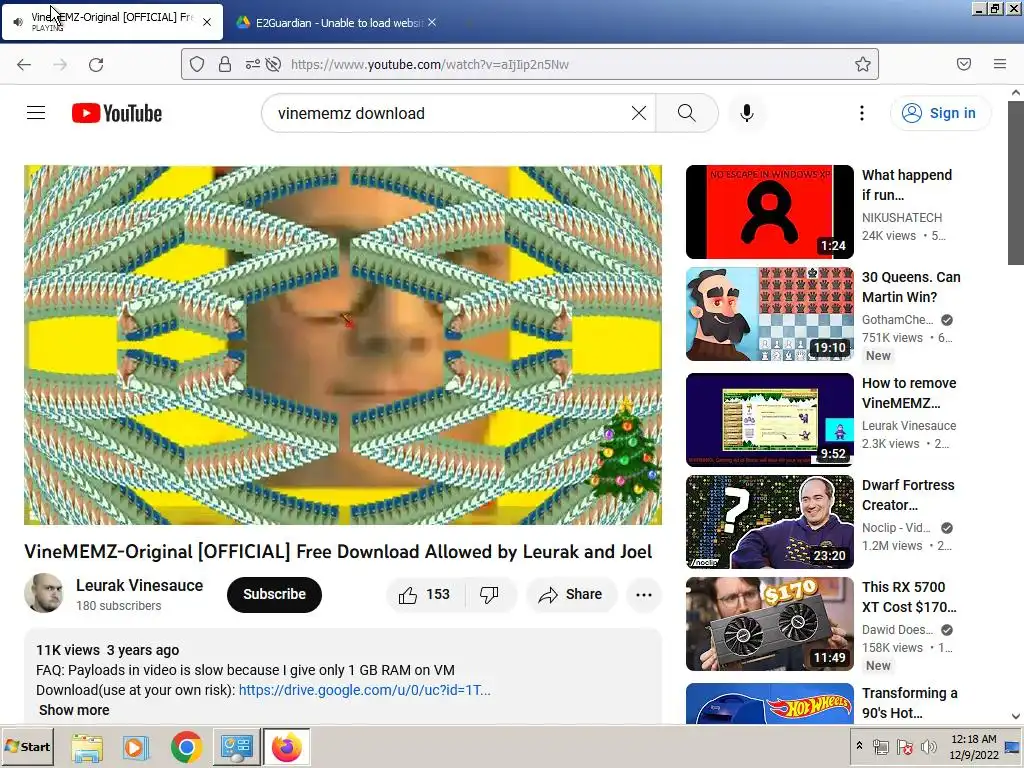
Task: Open 'How to remove VineMEMZ' thumbnail
Action: pyautogui.click(x=769, y=419)
